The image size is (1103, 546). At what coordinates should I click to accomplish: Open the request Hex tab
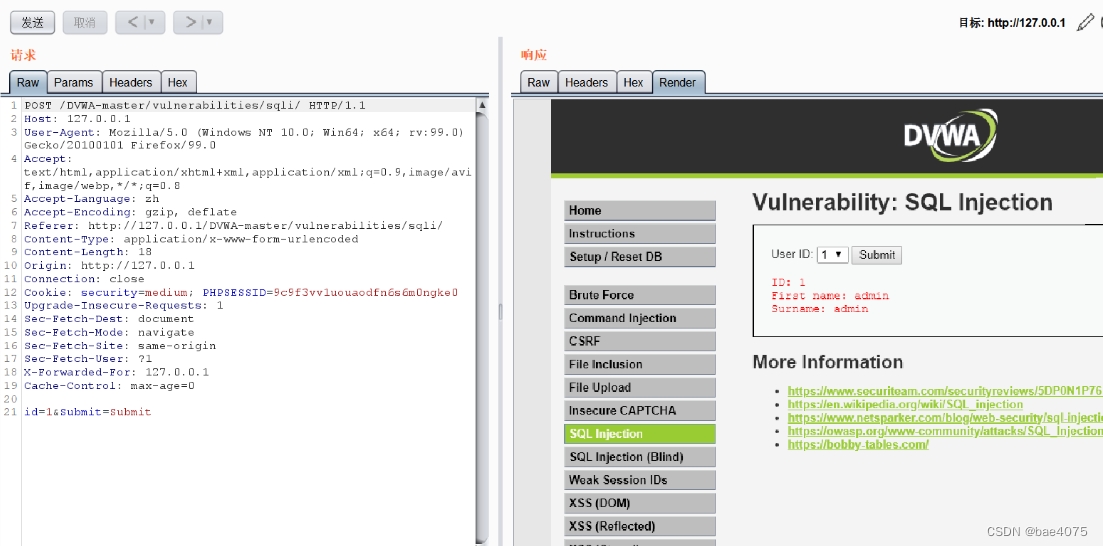pyautogui.click(x=178, y=82)
